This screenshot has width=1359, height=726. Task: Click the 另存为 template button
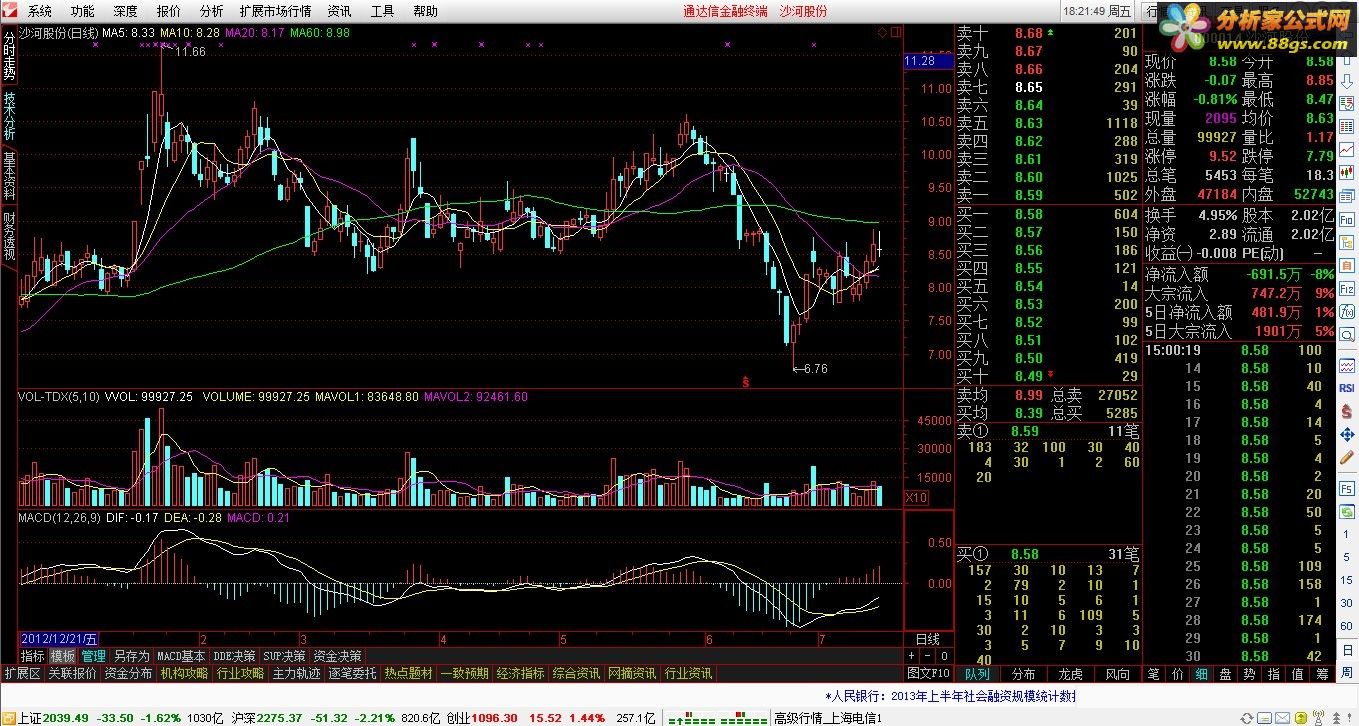[131, 656]
